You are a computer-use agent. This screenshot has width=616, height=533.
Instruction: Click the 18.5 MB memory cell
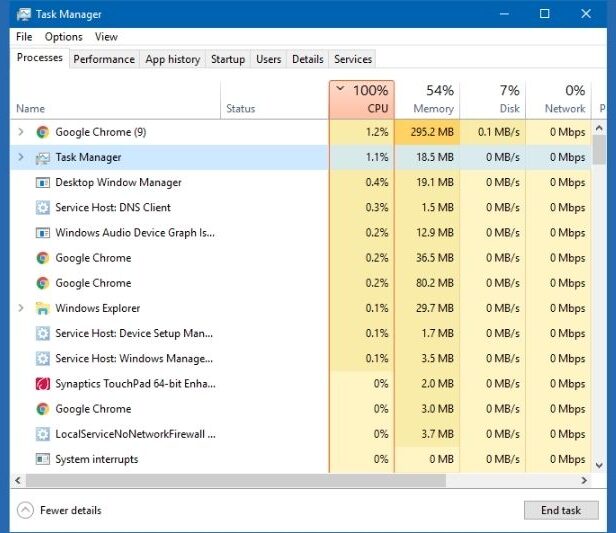427,158
